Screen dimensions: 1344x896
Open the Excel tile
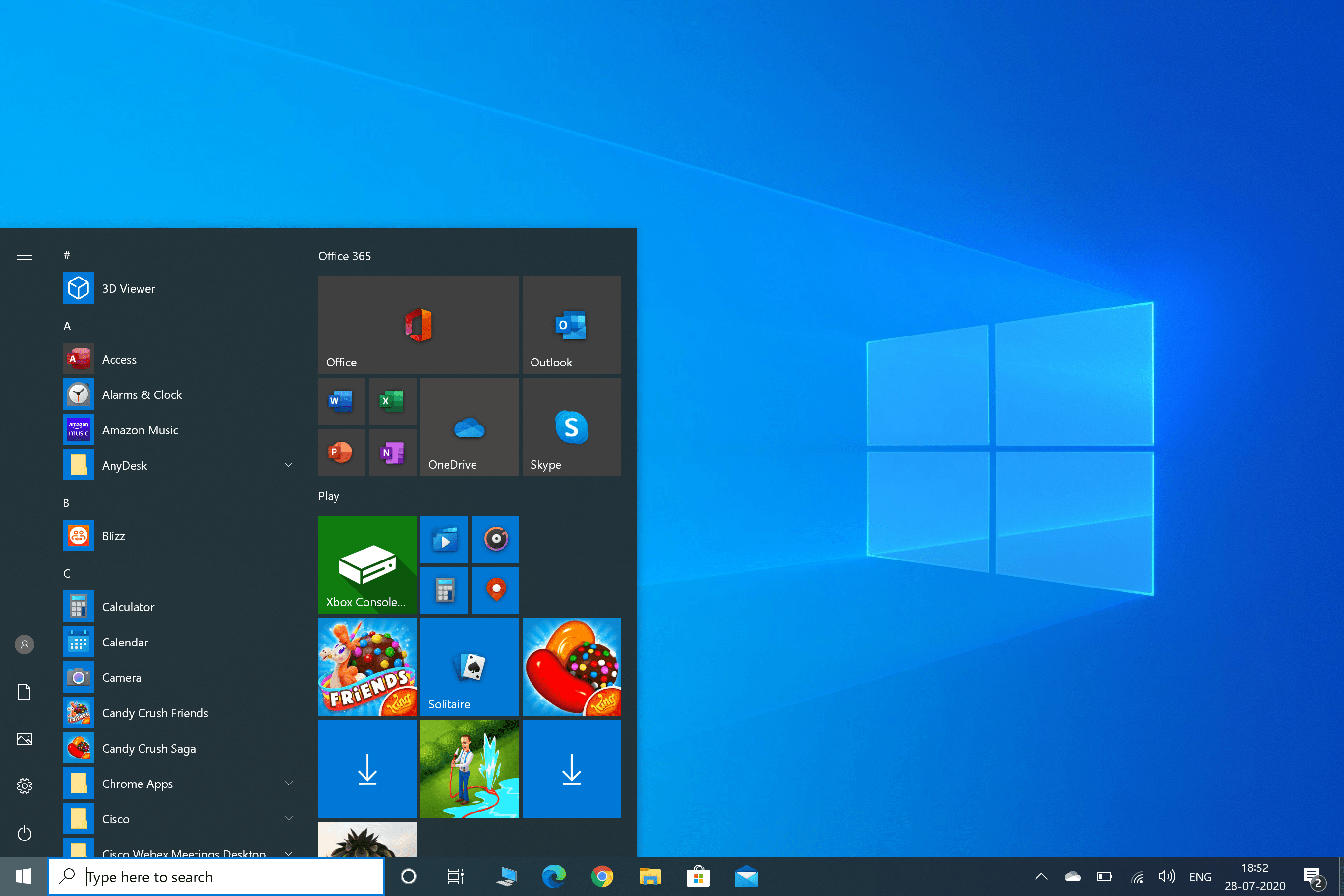click(392, 401)
